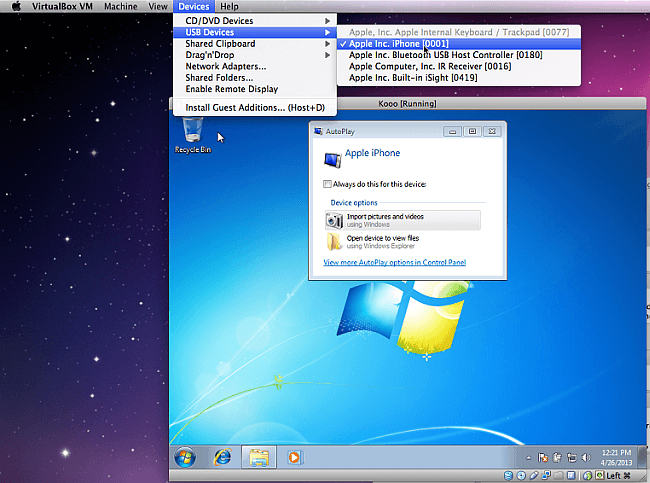
Task: Click the network tray icon
Action: pyautogui.click(x=572, y=458)
